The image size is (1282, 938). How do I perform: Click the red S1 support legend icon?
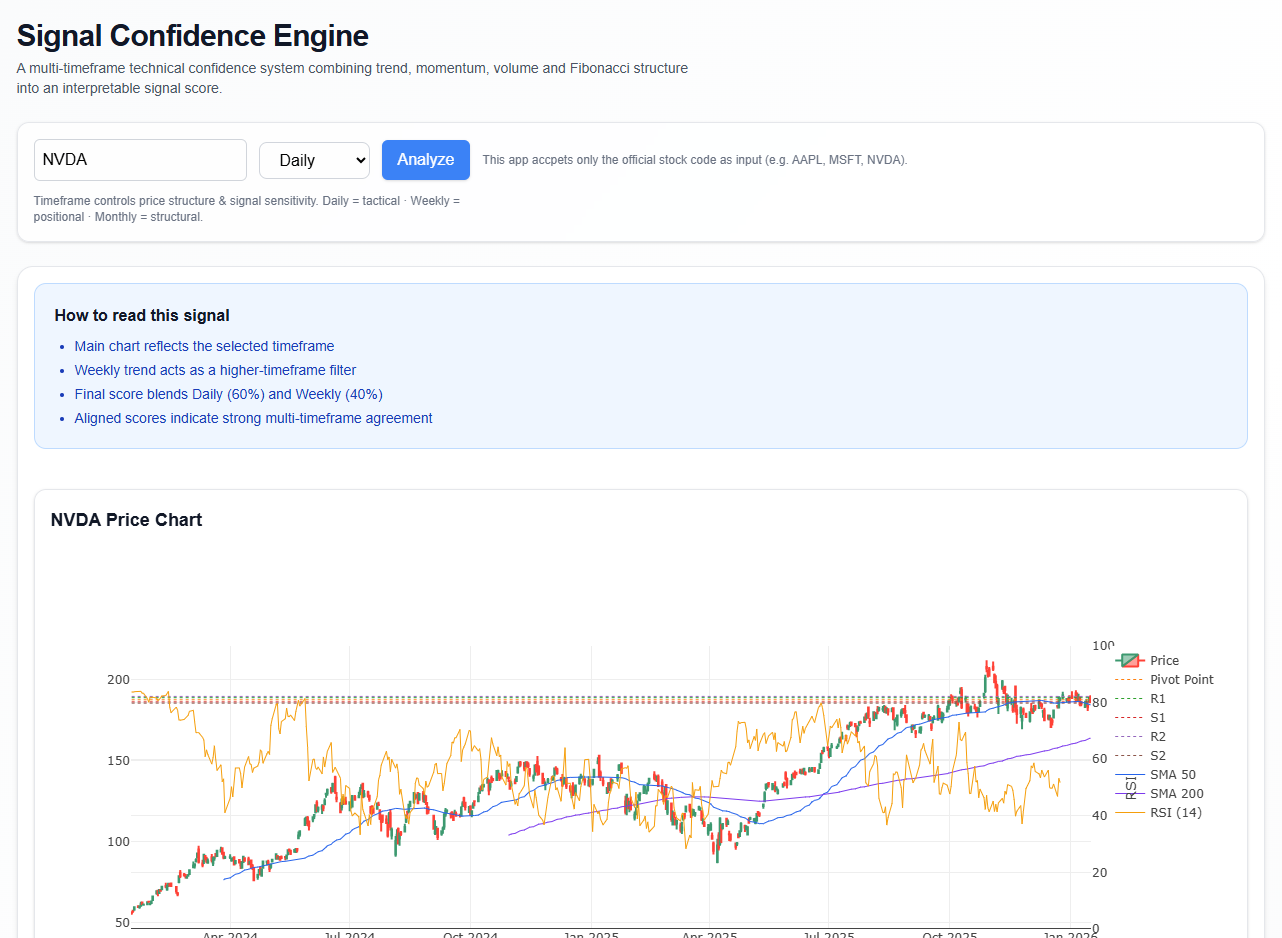click(x=1128, y=717)
